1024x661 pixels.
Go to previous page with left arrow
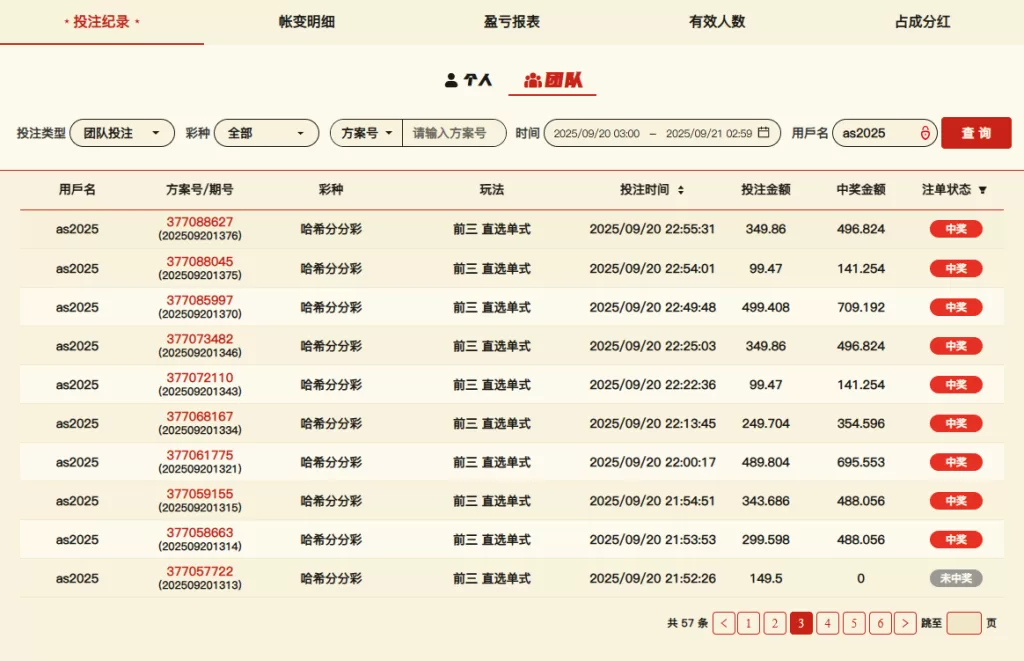coord(725,623)
